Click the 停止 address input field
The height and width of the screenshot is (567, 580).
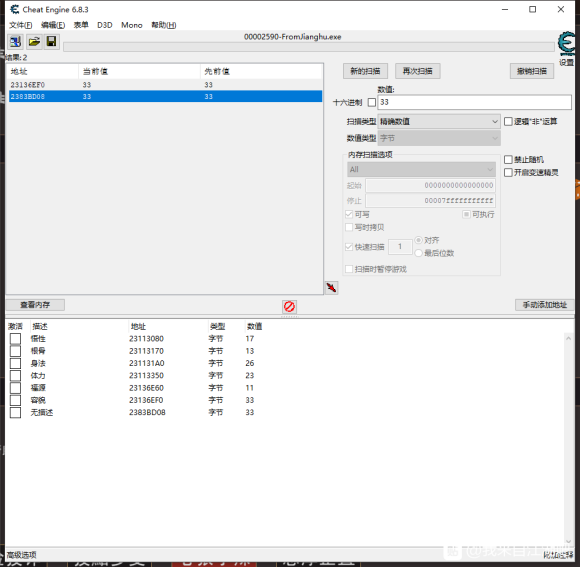tap(431, 200)
